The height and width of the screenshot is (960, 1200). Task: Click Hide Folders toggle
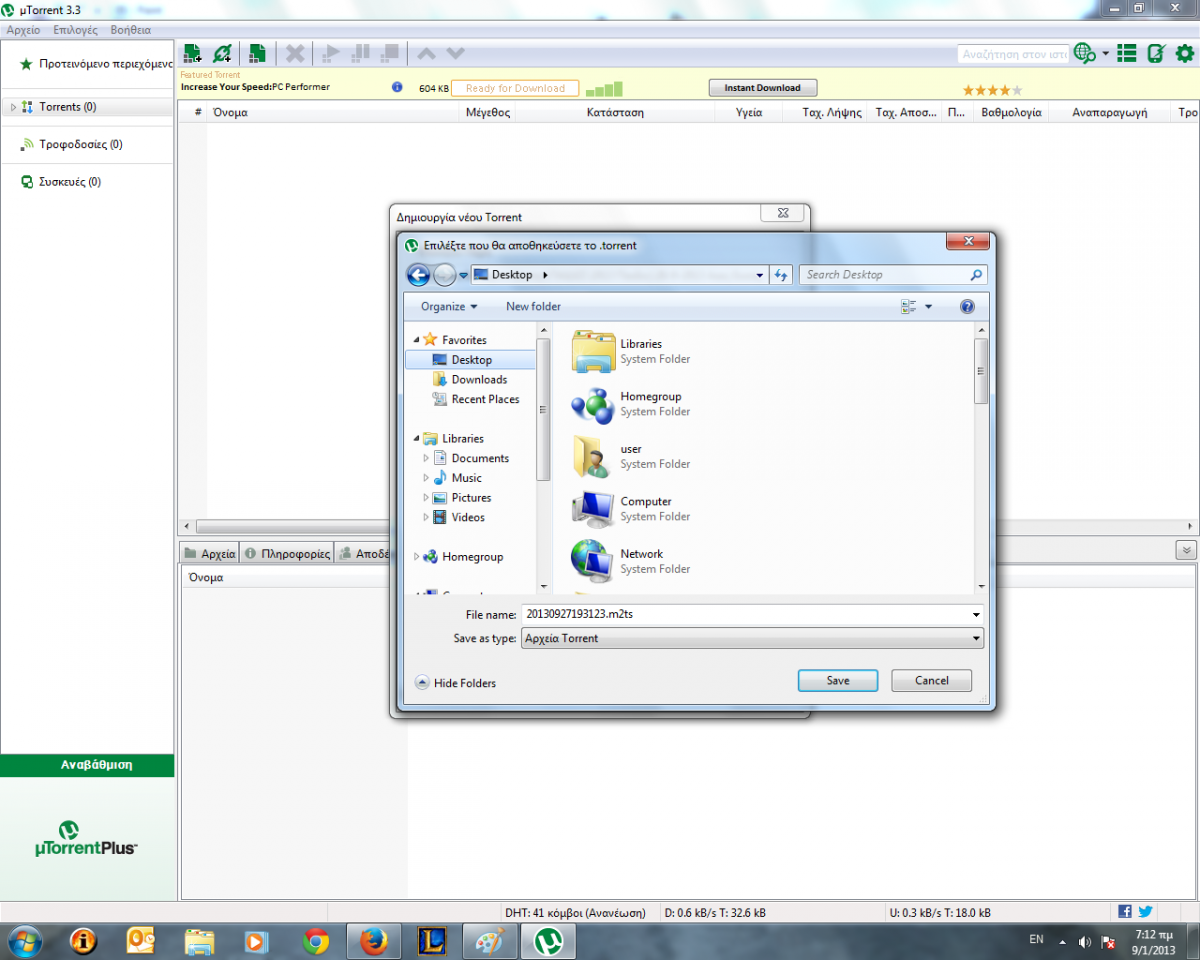[456, 683]
